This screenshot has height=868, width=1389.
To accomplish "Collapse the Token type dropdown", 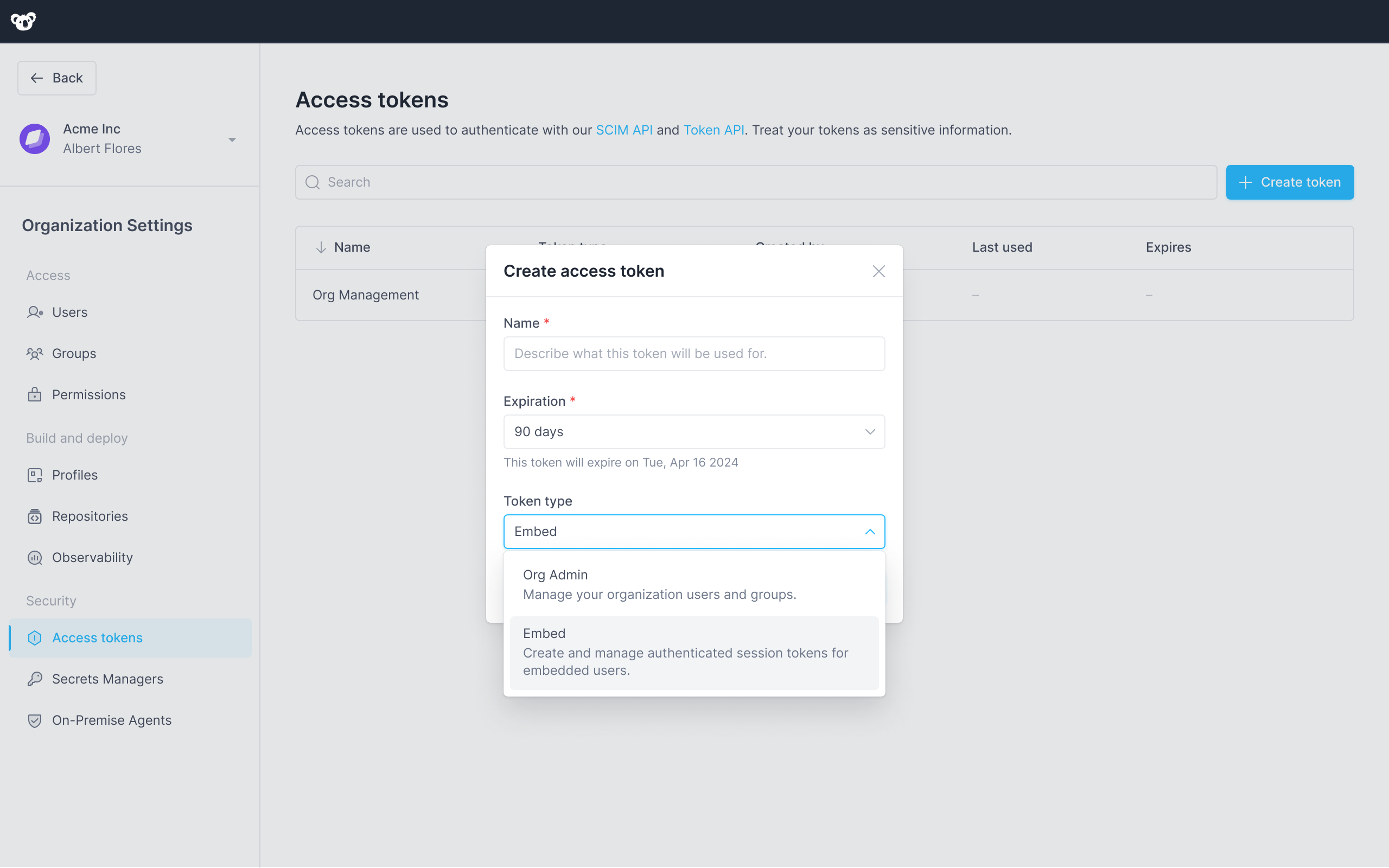I will coord(870,531).
